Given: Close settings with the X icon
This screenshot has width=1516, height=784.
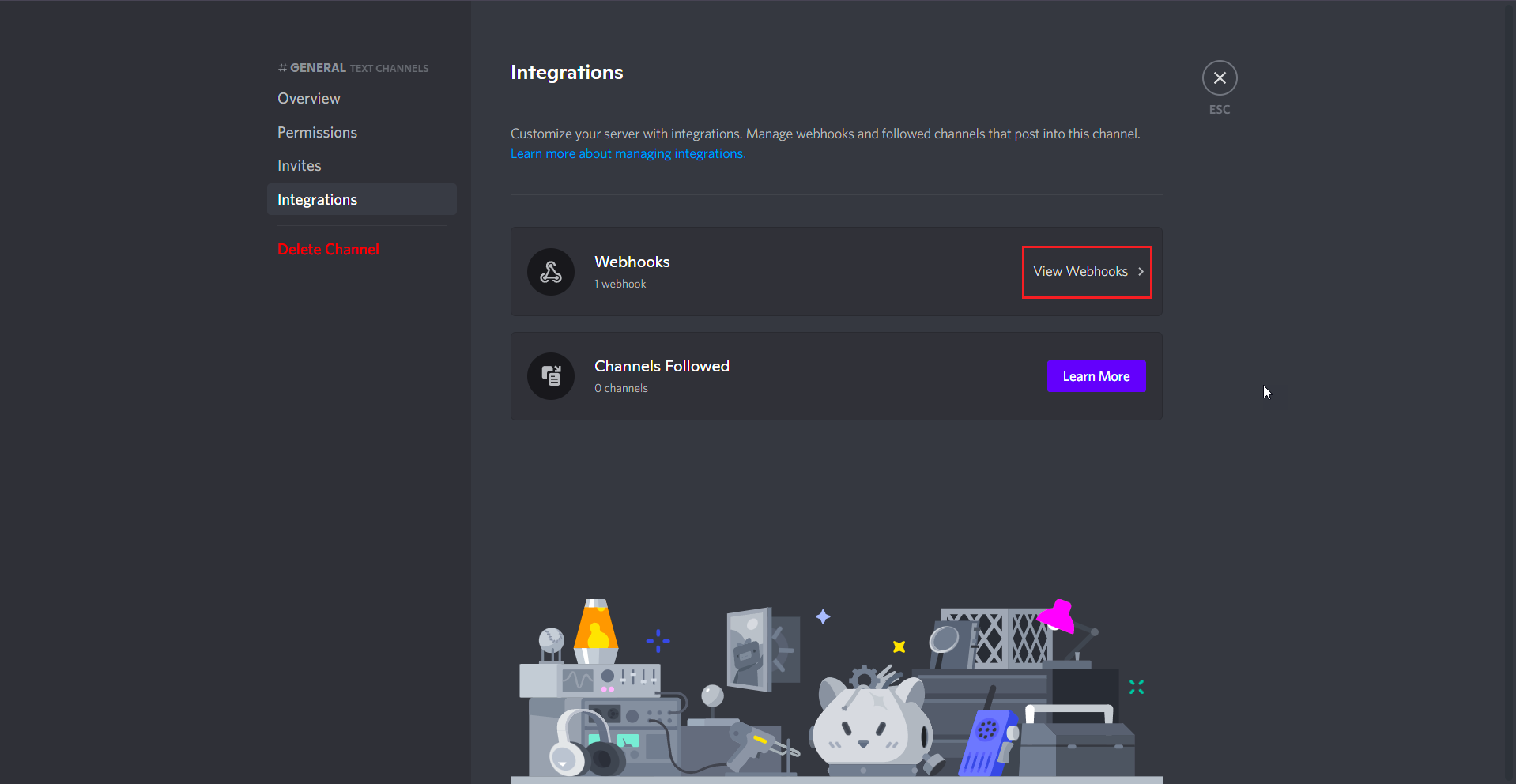Looking at the screenshot, I should coord(1219,78).
